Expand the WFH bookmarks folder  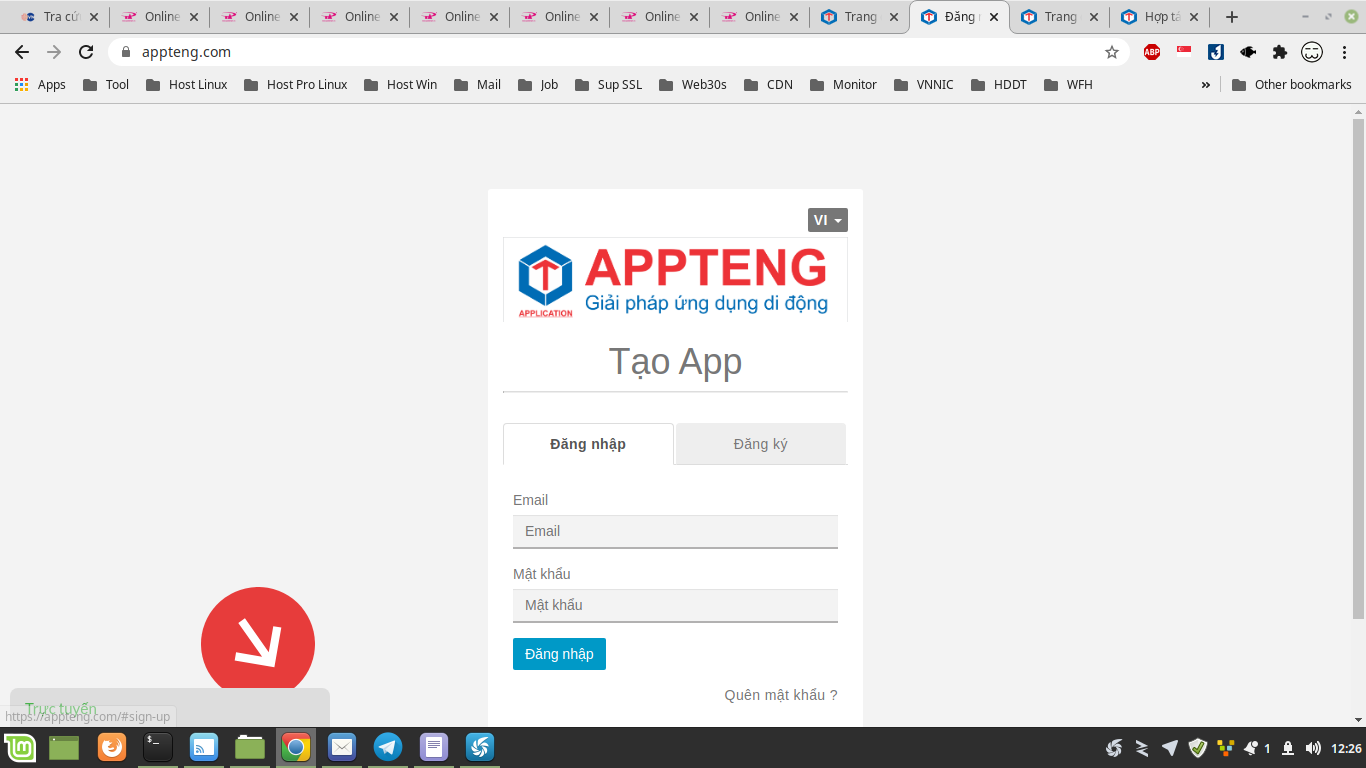point(1068,85)
